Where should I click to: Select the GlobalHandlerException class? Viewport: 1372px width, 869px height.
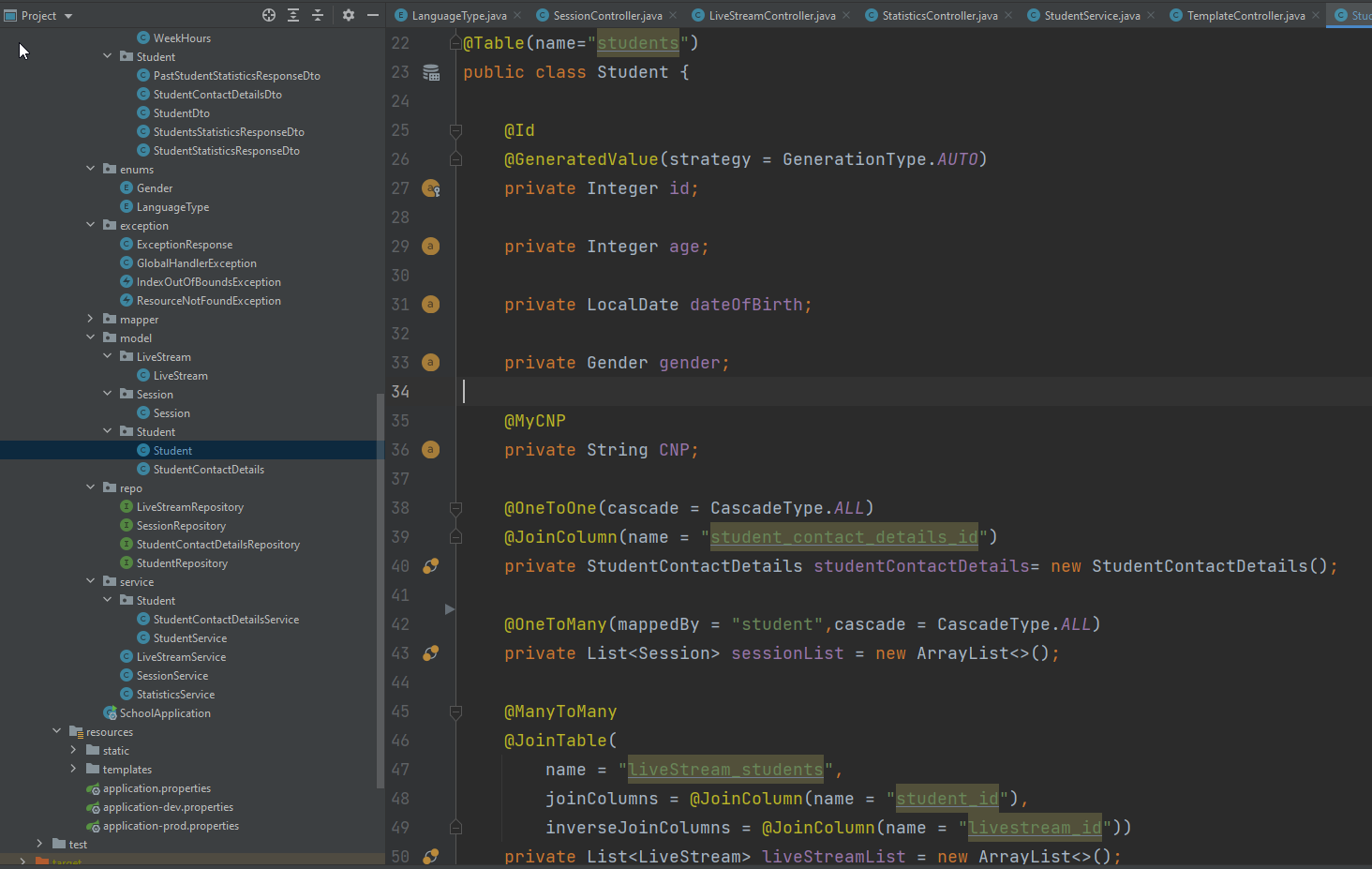point(196,262)
